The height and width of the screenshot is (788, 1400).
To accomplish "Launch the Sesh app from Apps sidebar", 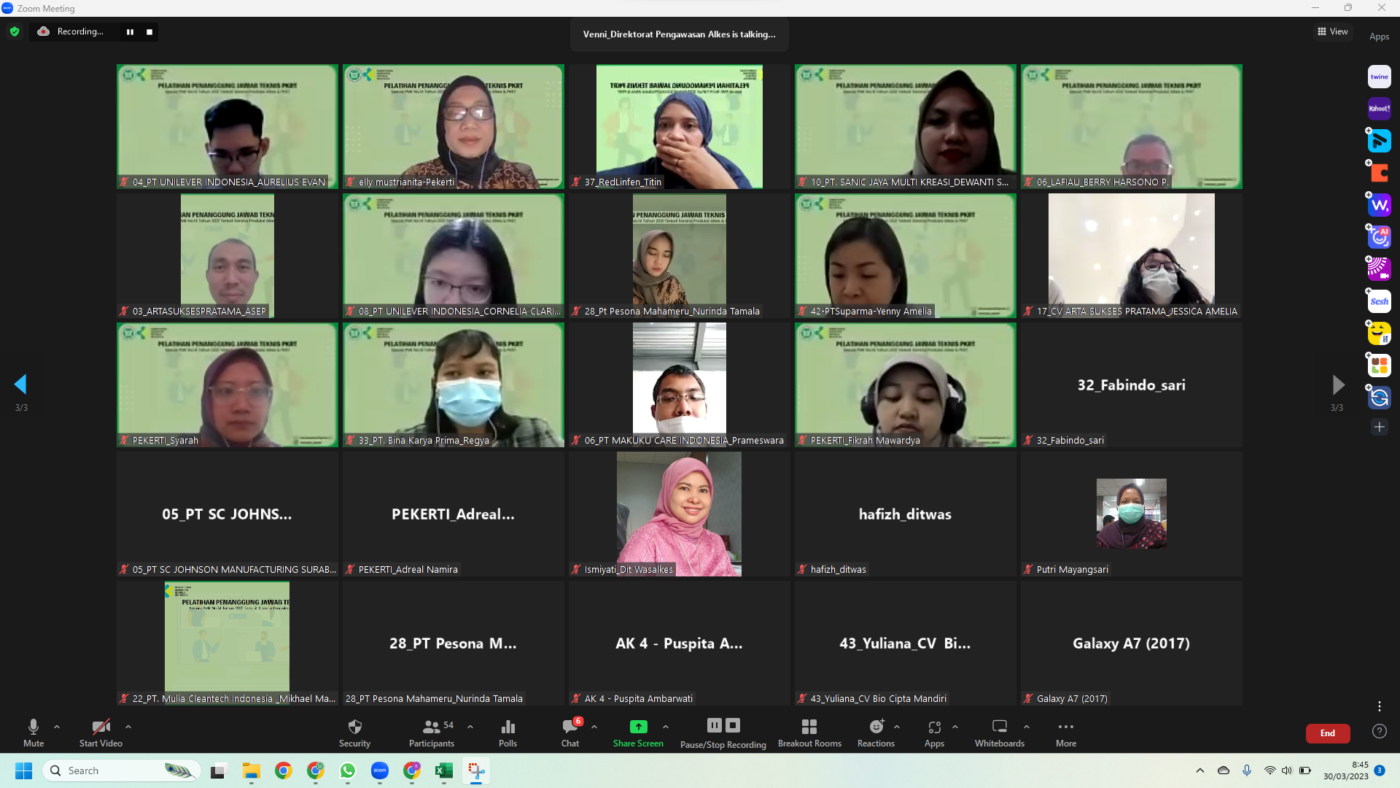I will (x=1379, y=301).
